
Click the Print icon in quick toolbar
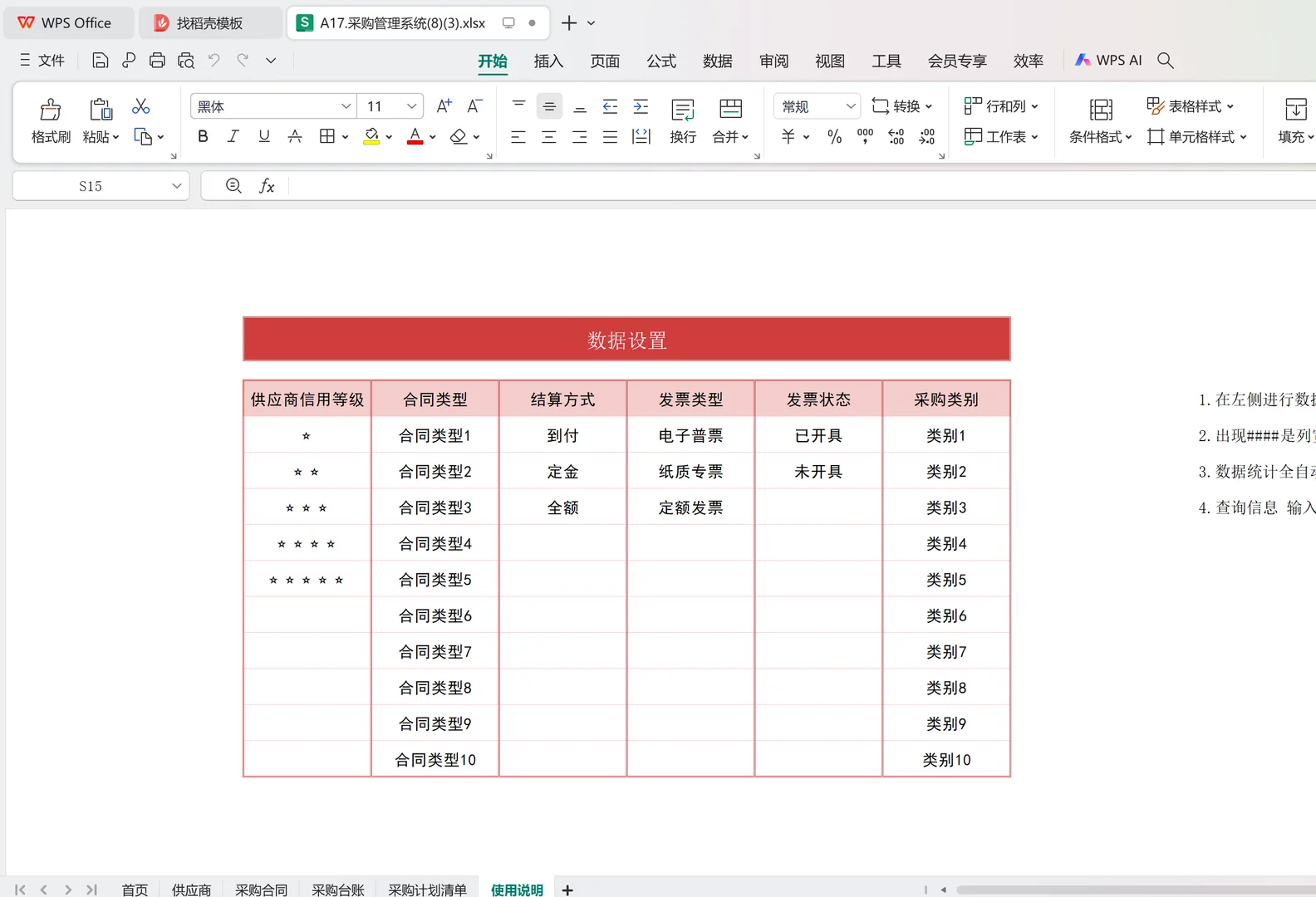(157, 60)
